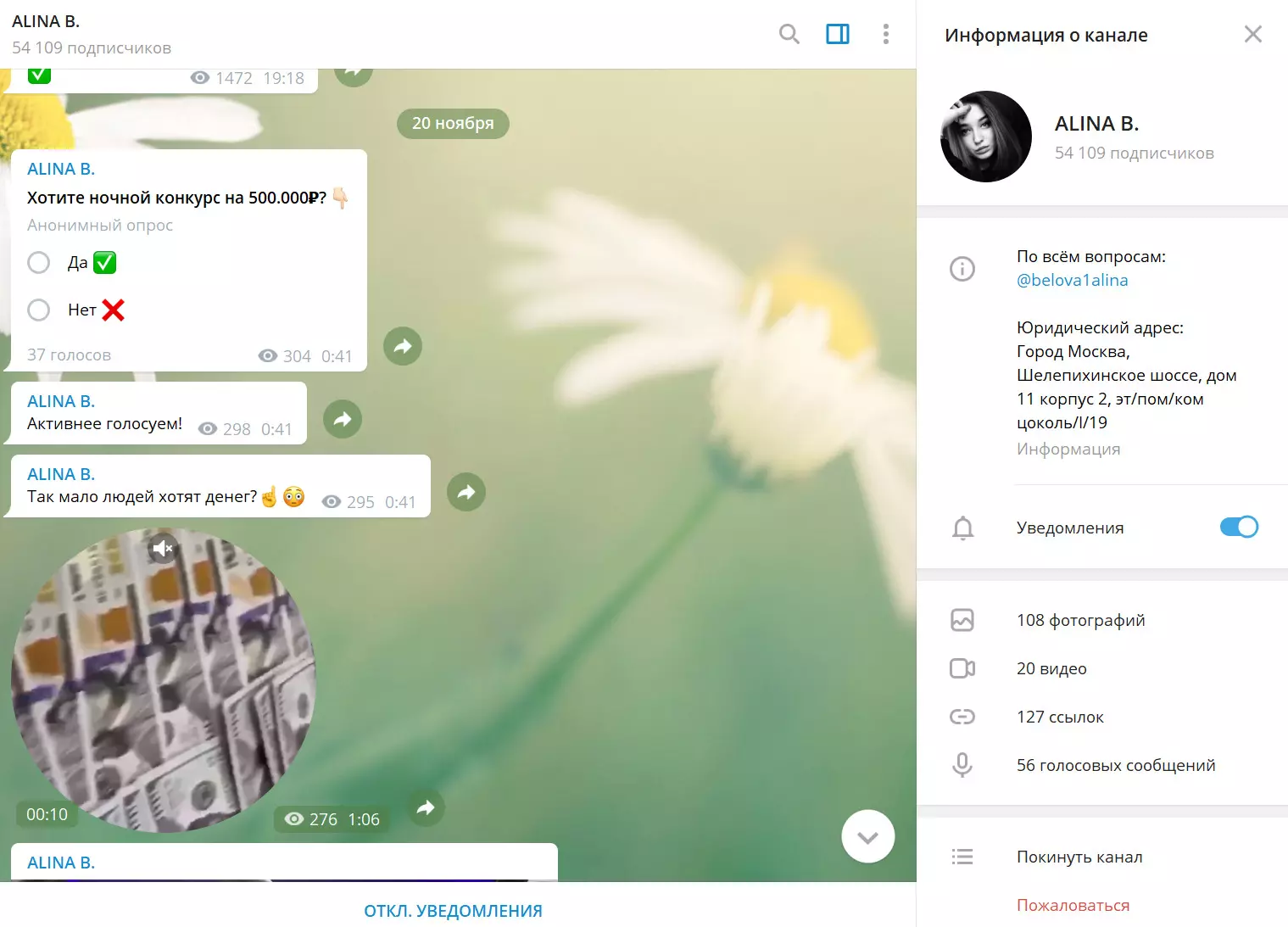This screenshot has height=927, width=1288.
Task: Report the channel via Пожаловаться
Action: point(1073,905)
